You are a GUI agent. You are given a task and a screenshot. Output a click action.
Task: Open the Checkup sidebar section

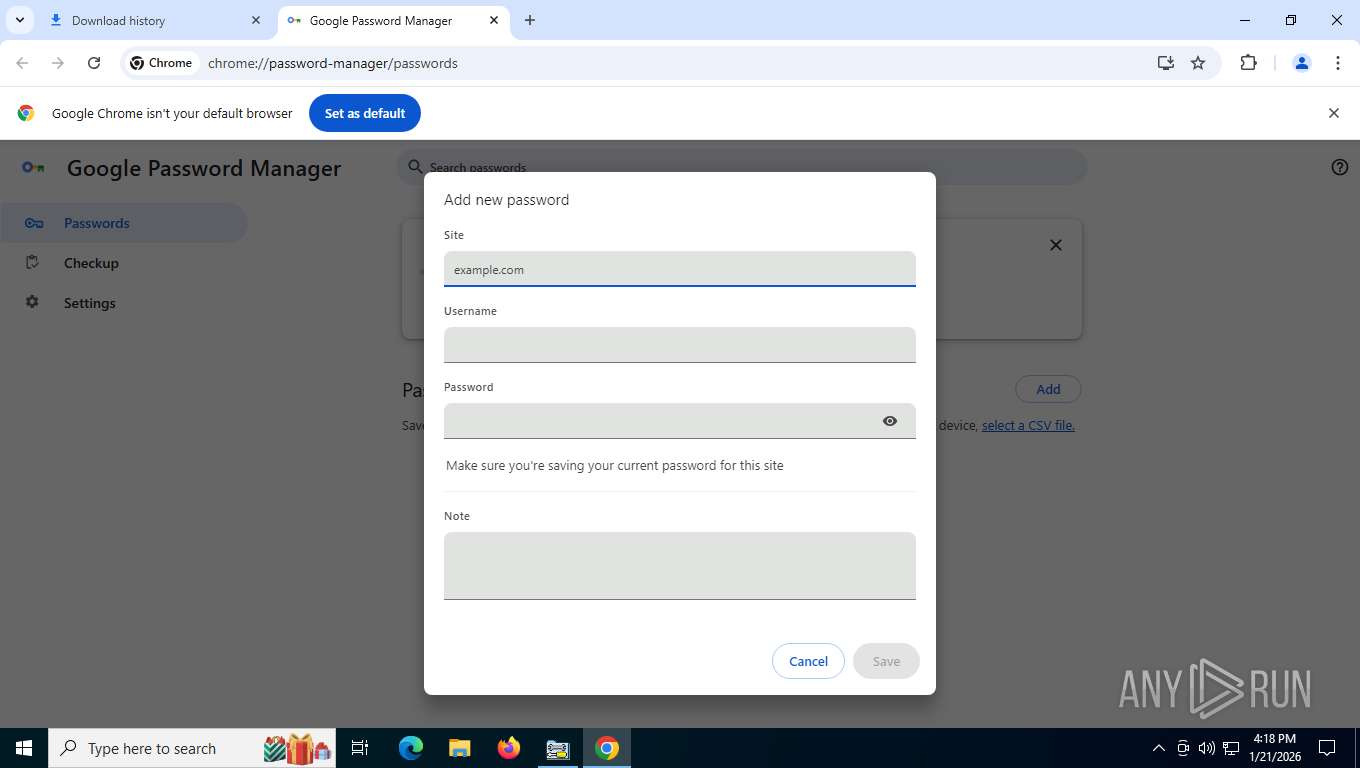point(91,263)
